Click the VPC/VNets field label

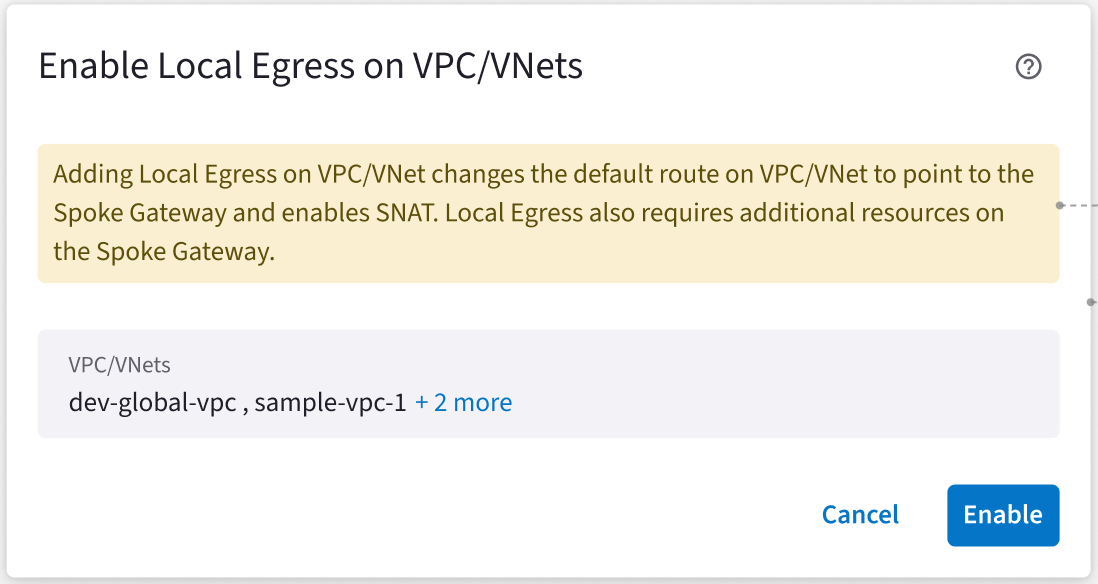click(x=119, y=365)
